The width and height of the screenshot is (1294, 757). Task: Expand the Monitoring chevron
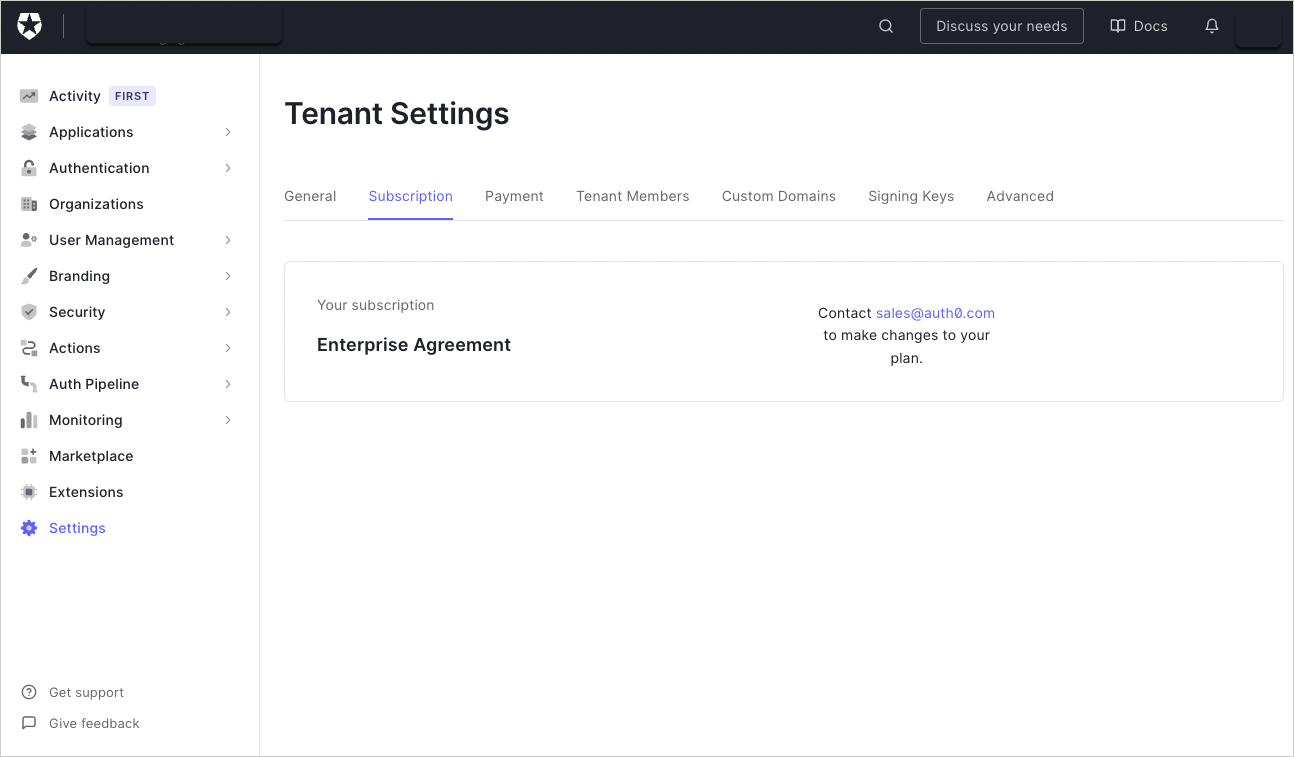click(227, 419)
